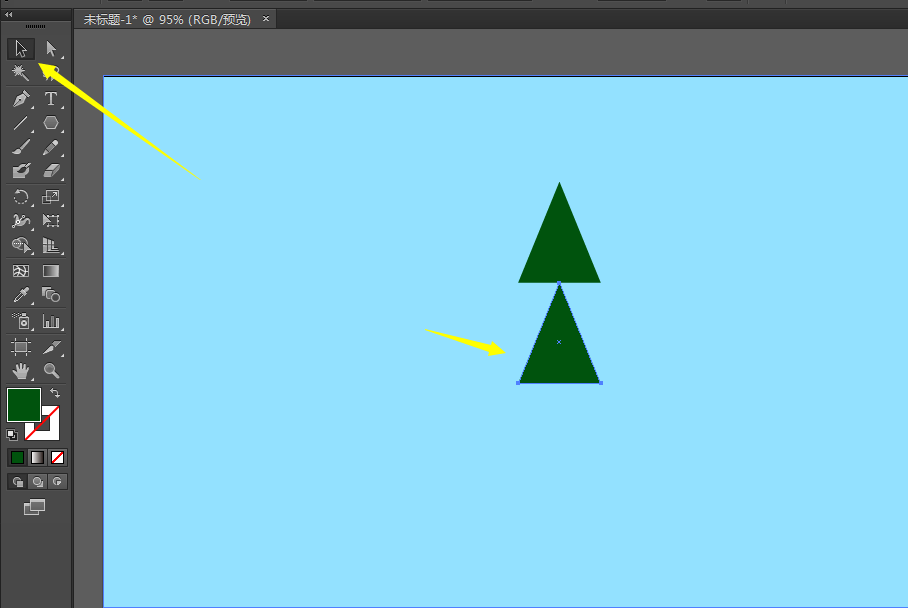Viewport: 908px width, 608px height.
Task: Click bottom-right anchor point of selected triangle
Action: 601,383
